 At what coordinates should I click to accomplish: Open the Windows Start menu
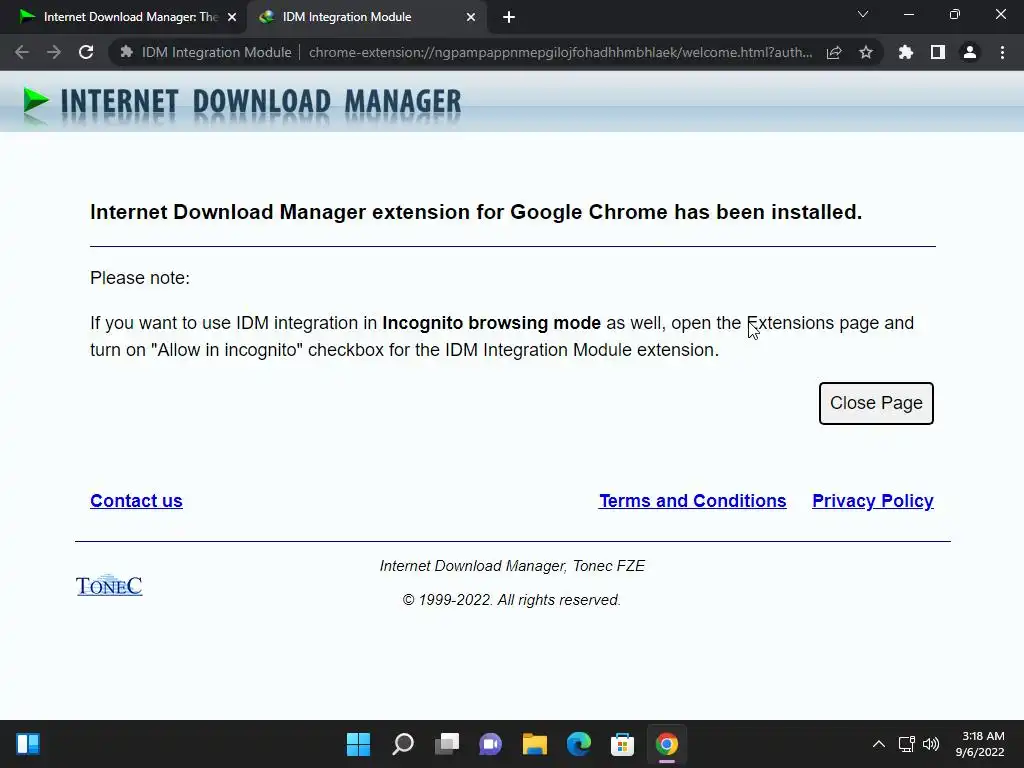[358, 744]
